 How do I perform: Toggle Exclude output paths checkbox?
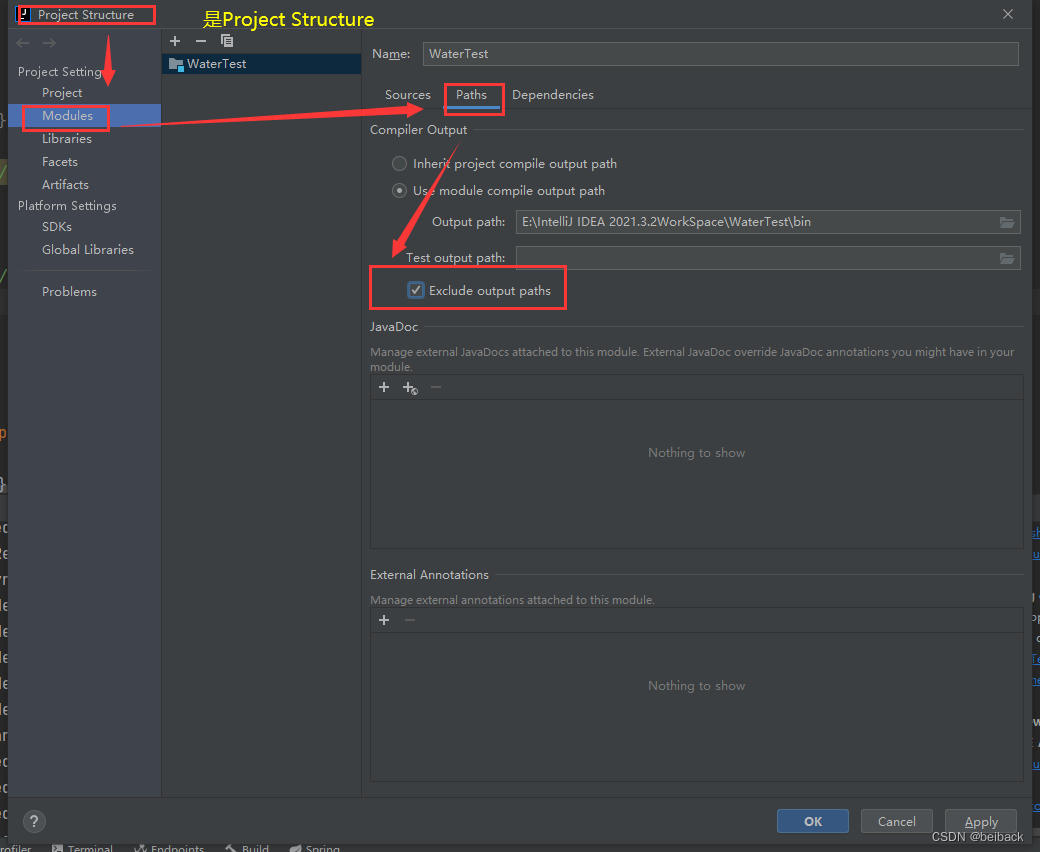[x=415, y=290]
